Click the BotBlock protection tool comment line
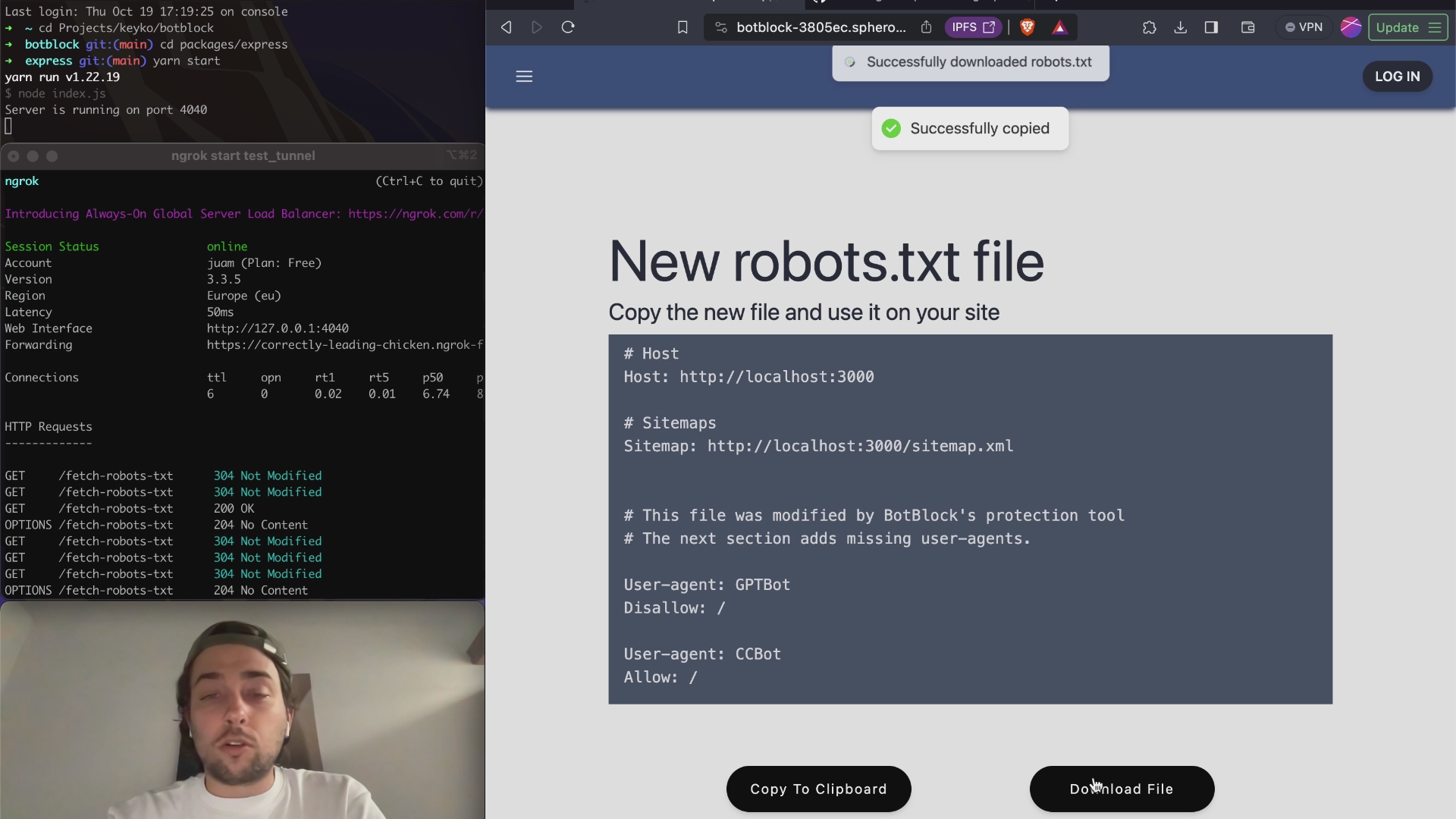Image resolution: width=1456 pixels, height=819 pixels. click(874, 516)
